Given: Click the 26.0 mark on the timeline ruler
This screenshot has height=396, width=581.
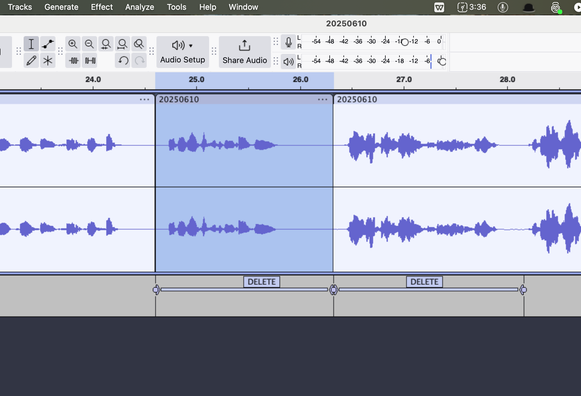Looking at the screenshot, I should [300, 80].
